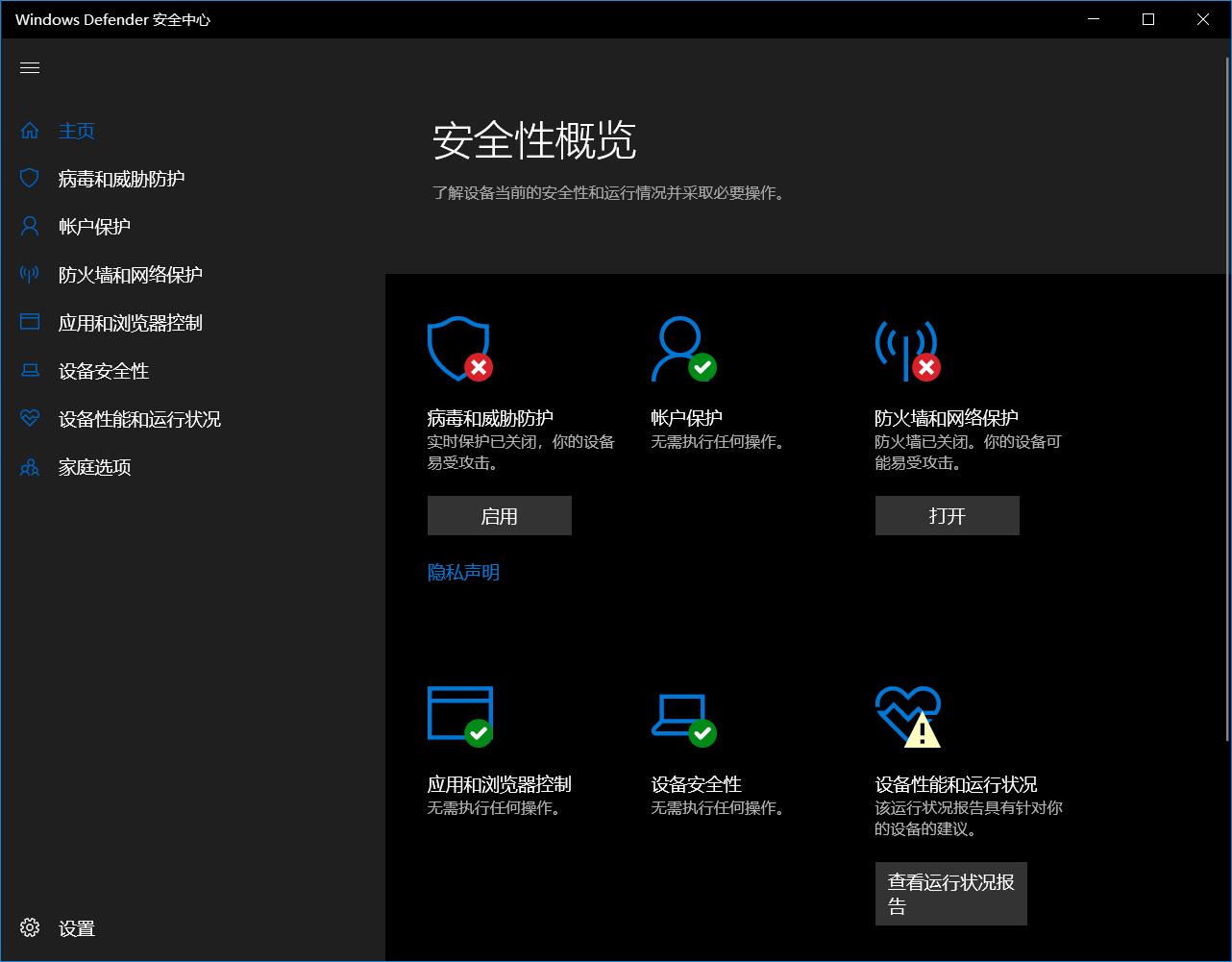
Task: Close the Windows Defender window
Action: (1203, 19)
